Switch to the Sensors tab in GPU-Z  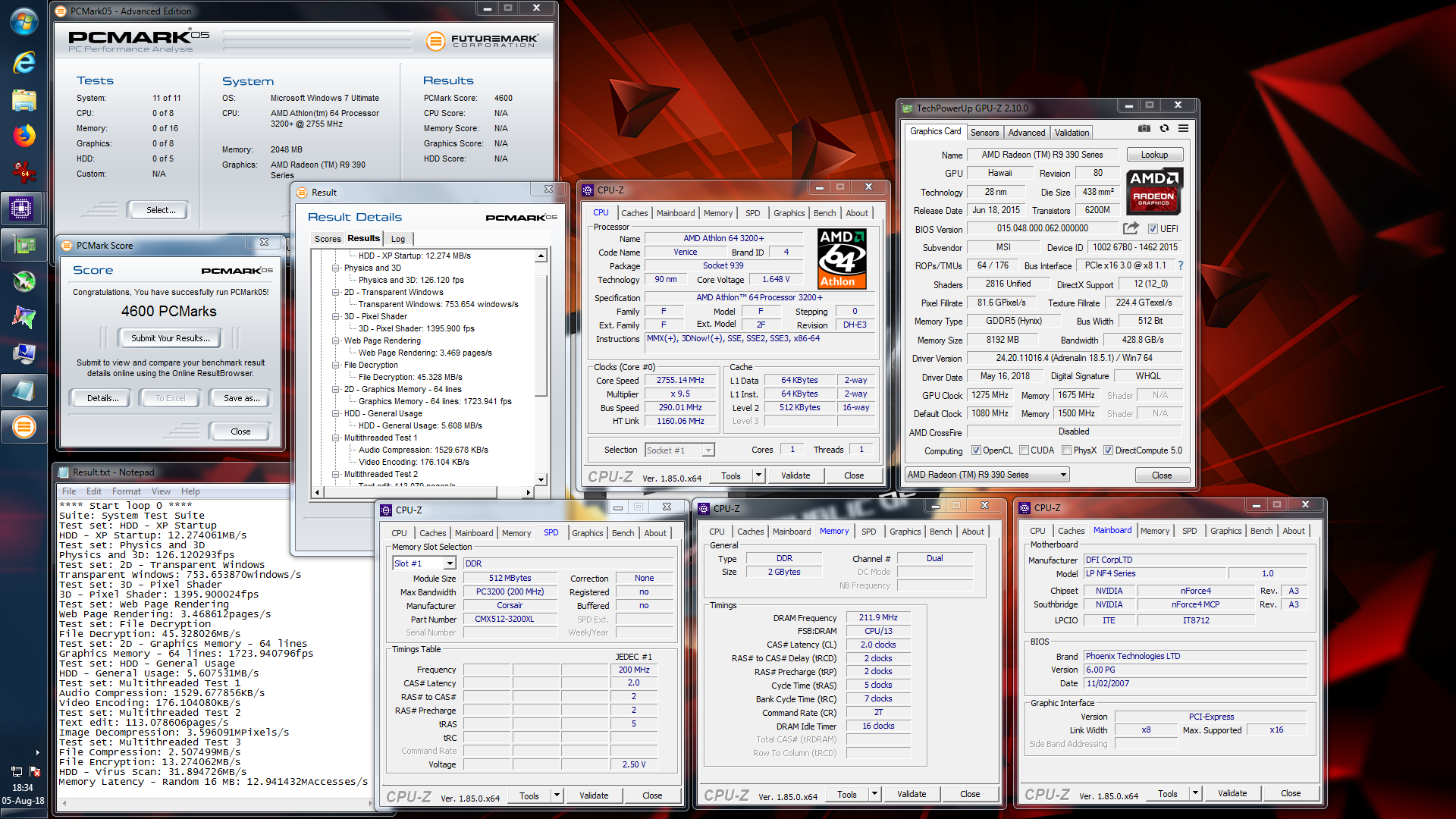[x=984, y=133]
